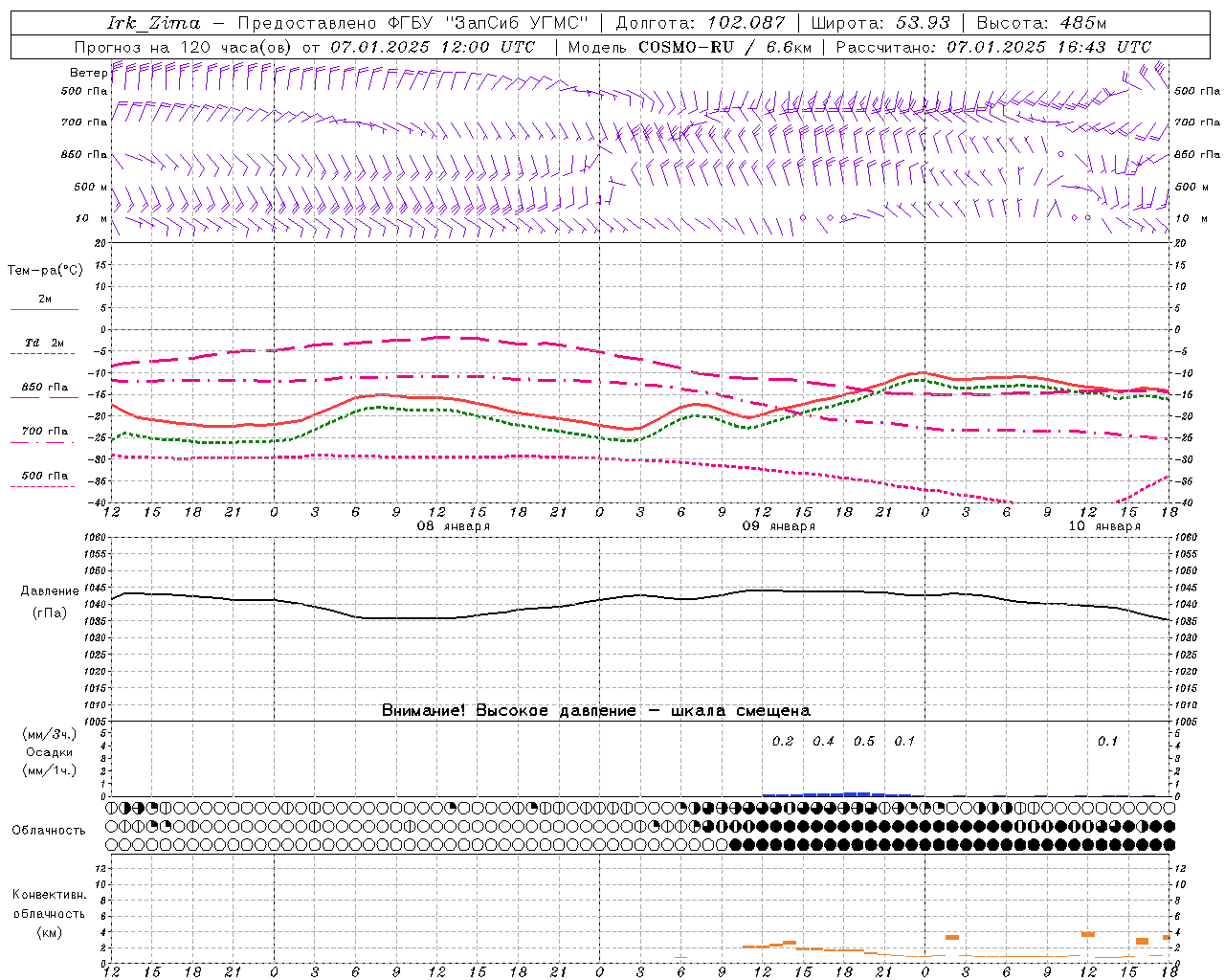The width and height of the screenshot is (1225, 980).
Task: Click the '(мм/1ч.)' units label
Action: (50, 770)
